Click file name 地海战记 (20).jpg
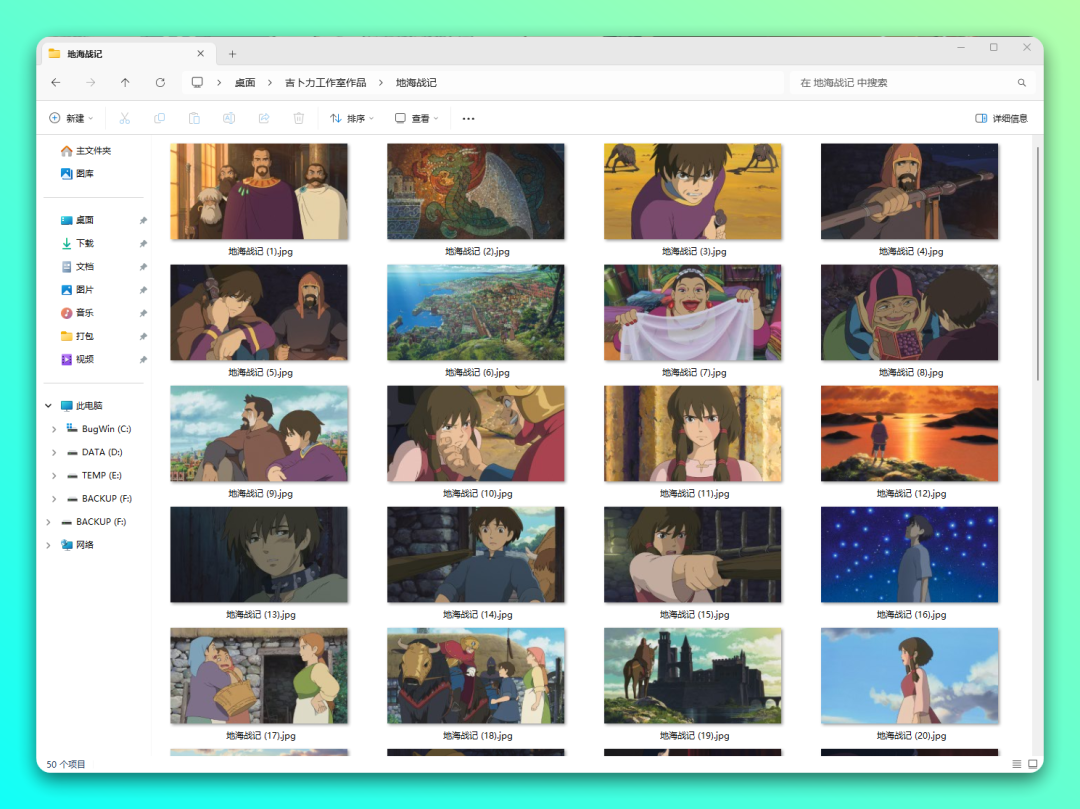1080x809 pixels. coord(911,736)
